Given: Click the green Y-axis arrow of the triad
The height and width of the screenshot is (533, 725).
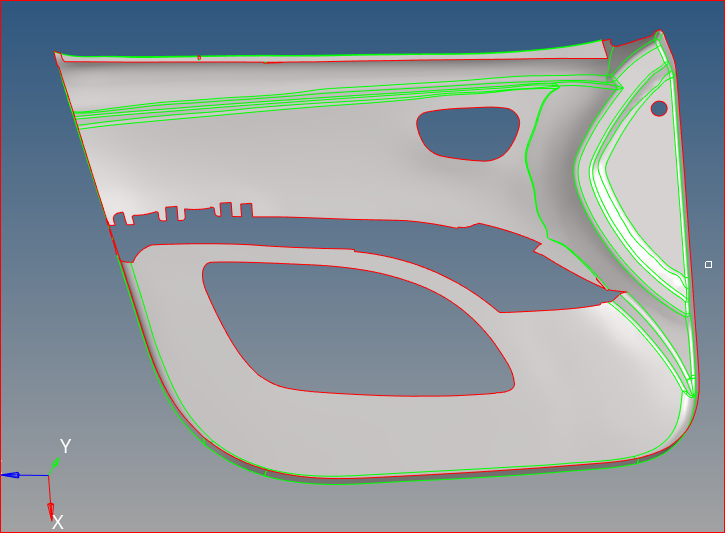Looking at the screenshot, I should point(55,463).
